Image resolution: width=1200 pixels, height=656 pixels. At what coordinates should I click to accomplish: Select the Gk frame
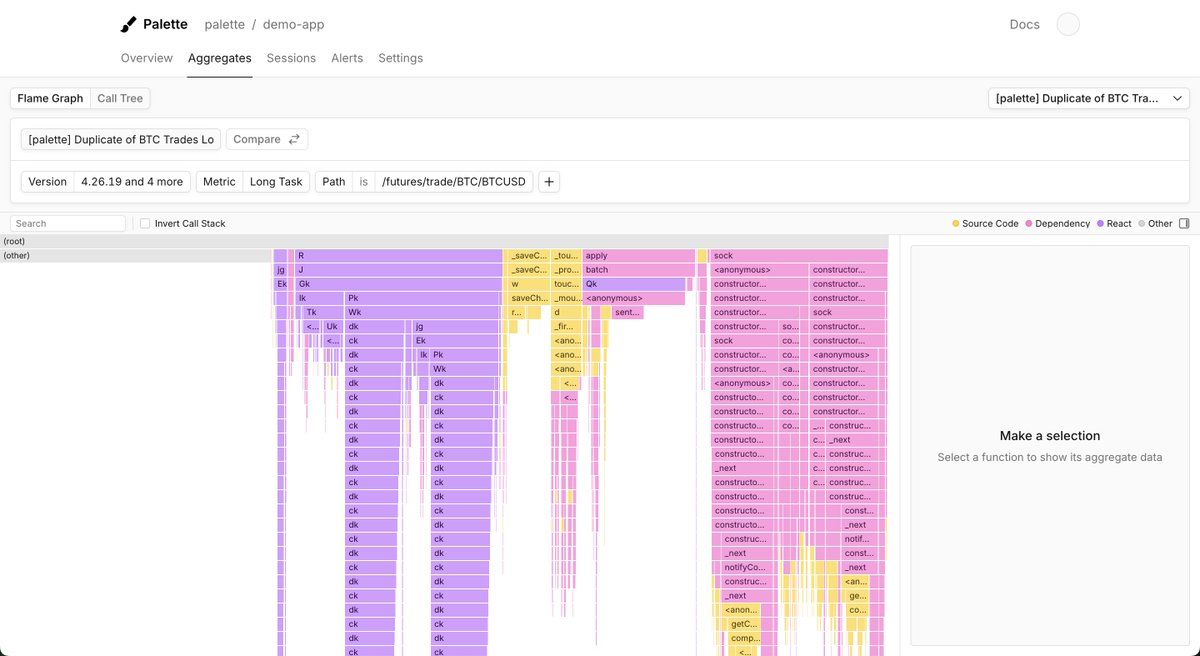point(399,284)
